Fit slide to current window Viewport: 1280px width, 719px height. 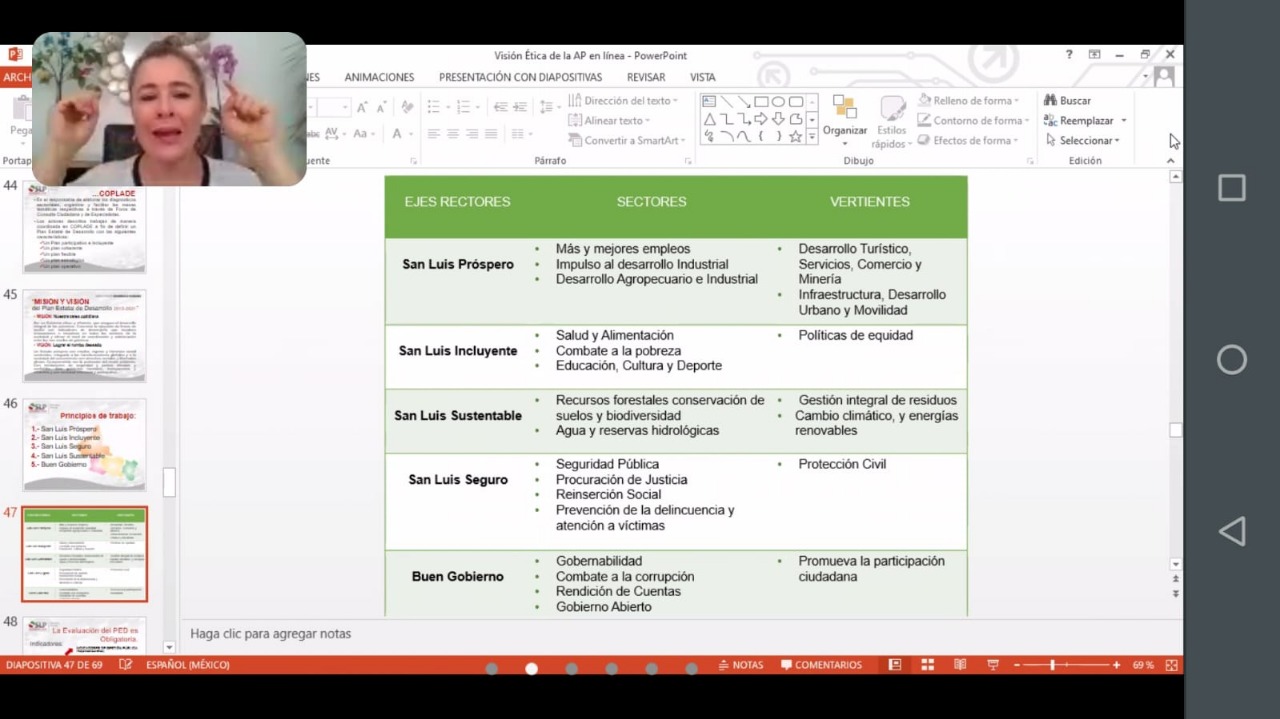[1171, 665]
